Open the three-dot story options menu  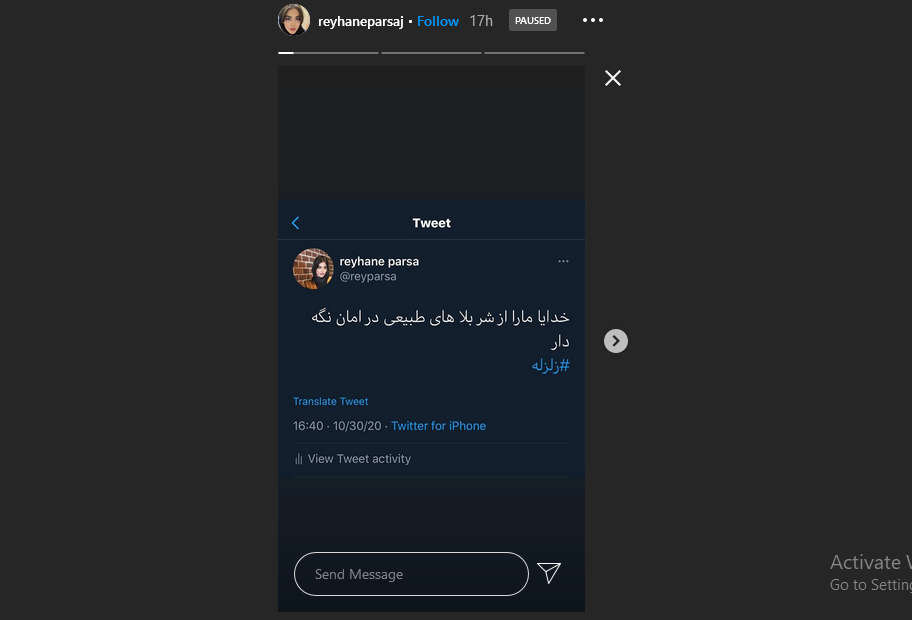593,20
